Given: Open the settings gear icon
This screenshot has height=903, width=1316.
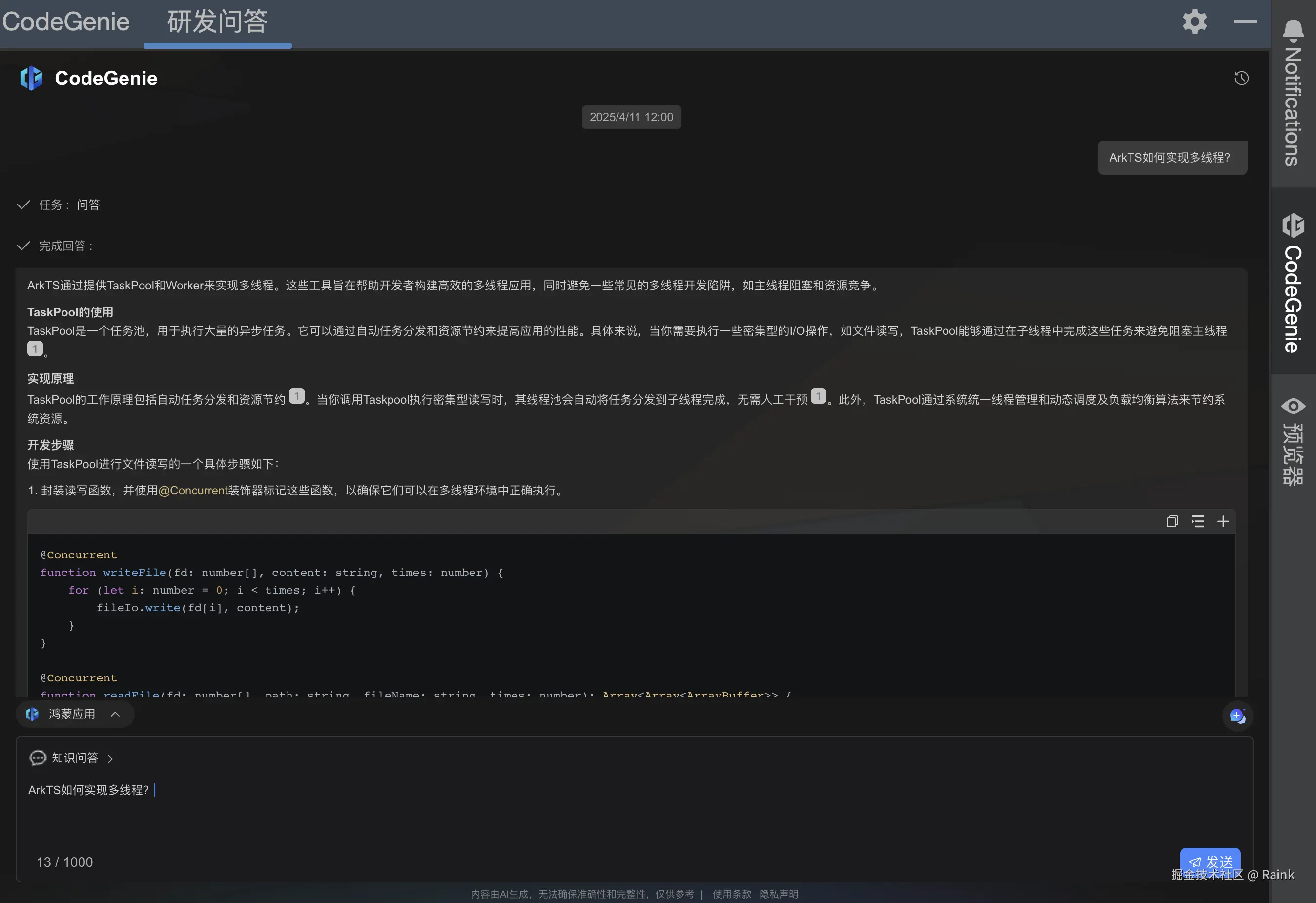Looking at the screenshot, I should point(1194,21).
